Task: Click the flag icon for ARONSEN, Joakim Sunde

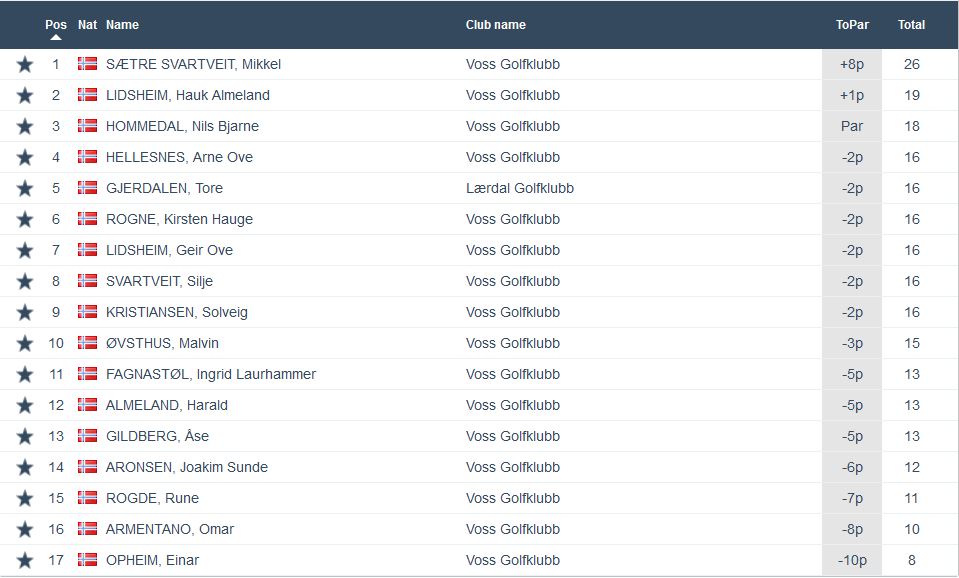Action: pyautogui.click(x=88, y=466)
